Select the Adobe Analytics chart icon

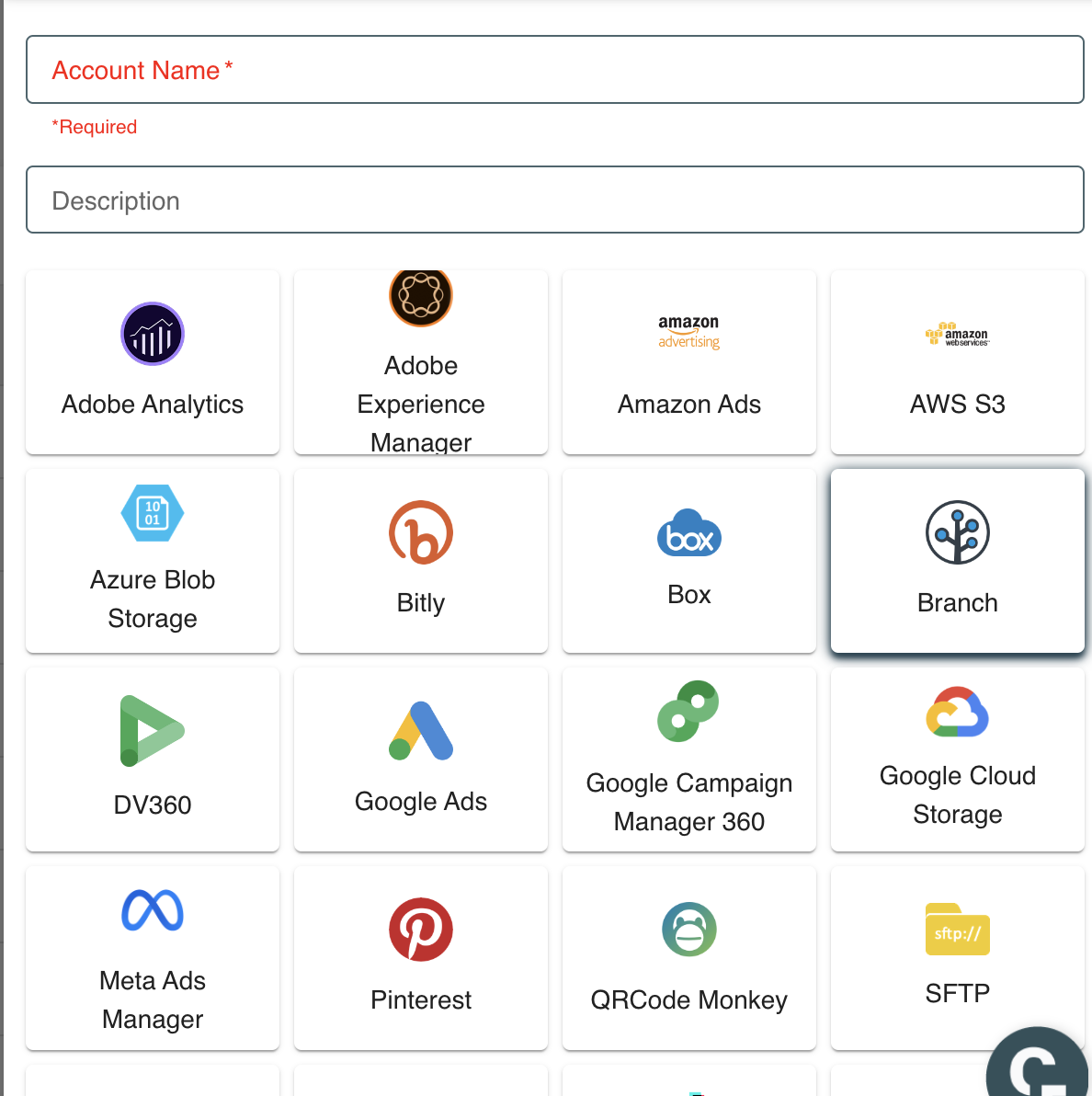pyautogui.click(x=153, y=334)
